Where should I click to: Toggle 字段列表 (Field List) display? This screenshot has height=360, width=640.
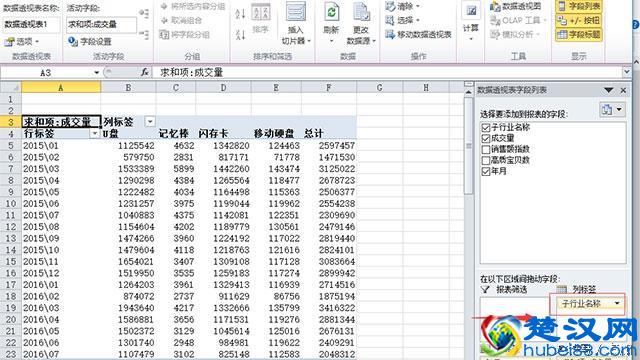(579, 6)
